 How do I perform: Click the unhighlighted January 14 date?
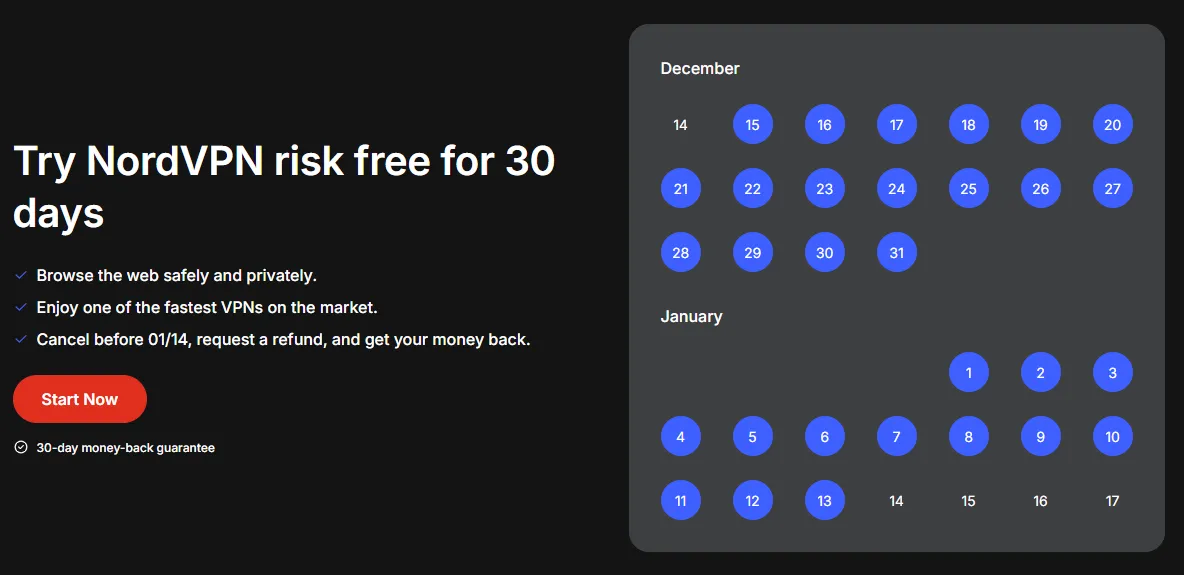tap(897, 501)
